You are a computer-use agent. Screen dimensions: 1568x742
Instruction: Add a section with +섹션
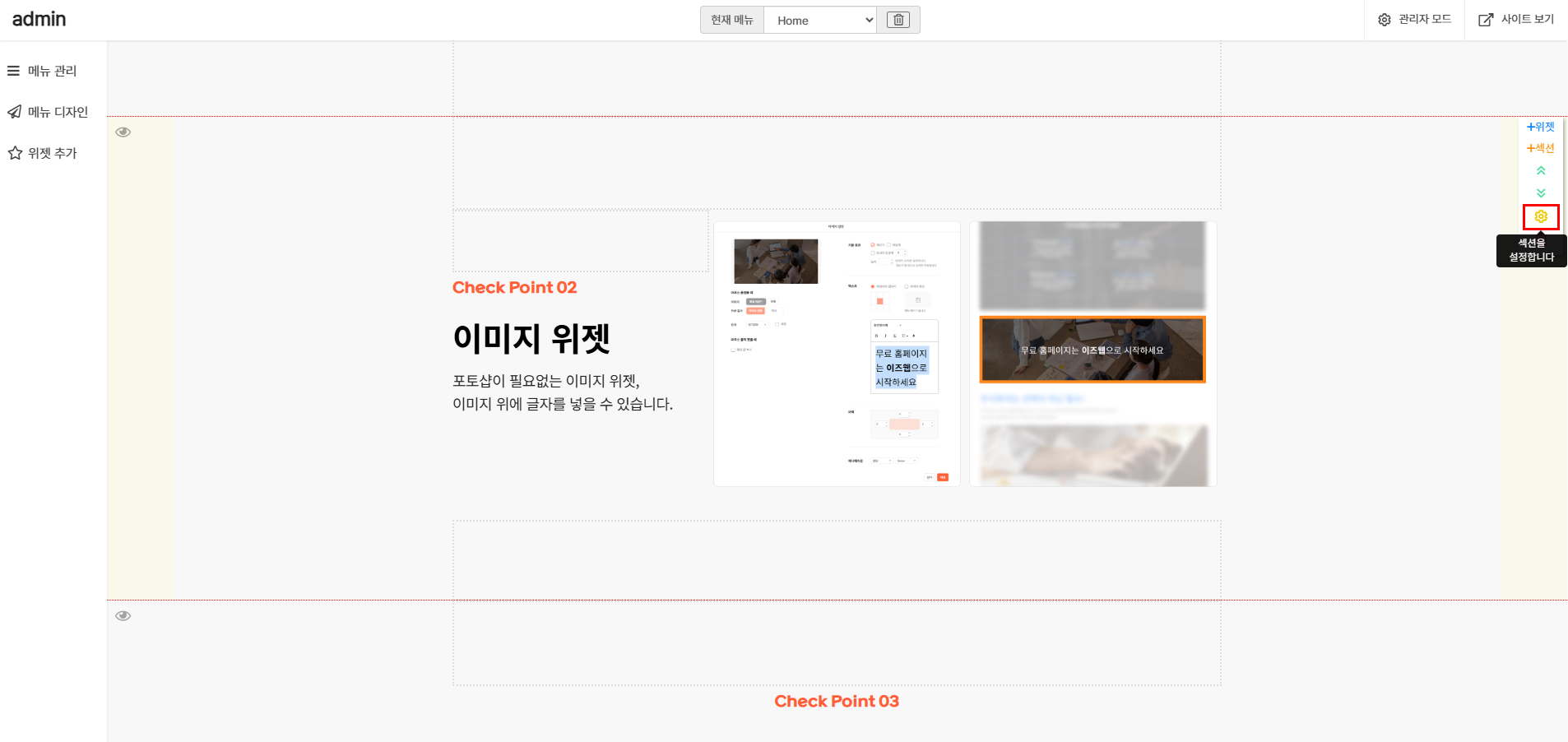pyautogui.click(x=1541, y=148)
